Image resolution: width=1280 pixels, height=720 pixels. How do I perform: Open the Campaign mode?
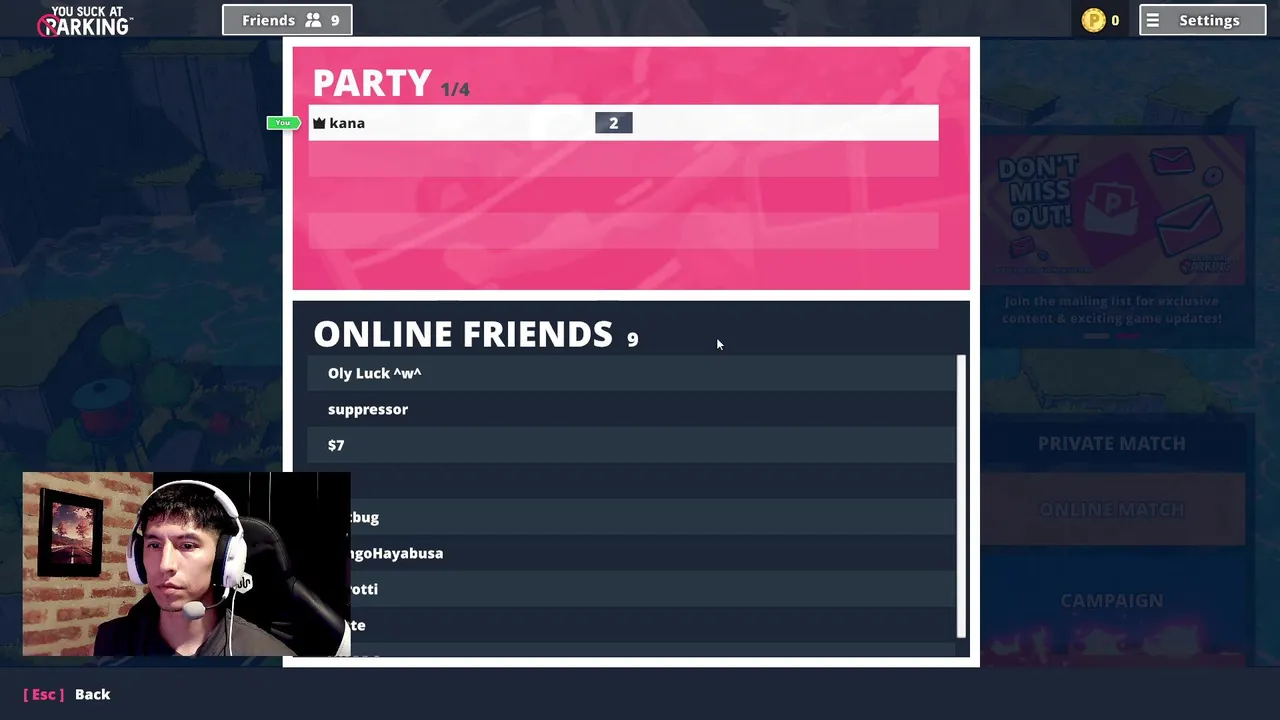[x=1111, y=600]
